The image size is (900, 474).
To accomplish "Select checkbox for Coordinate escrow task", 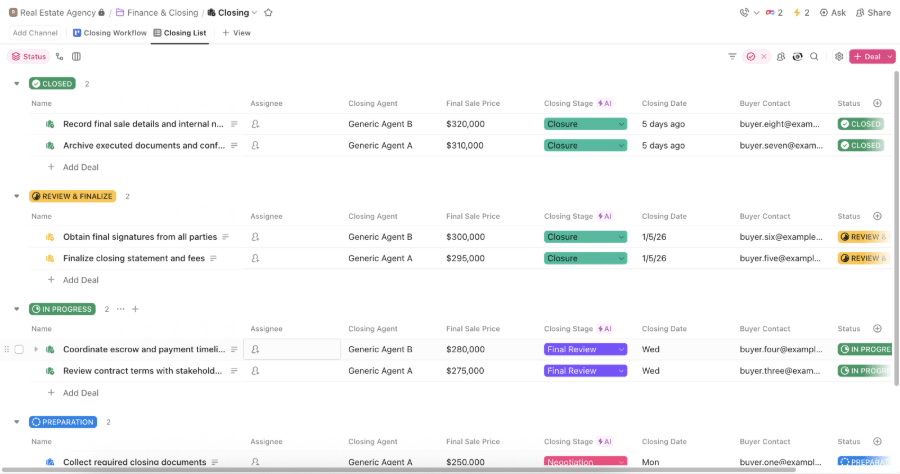I will coord(19,349).
